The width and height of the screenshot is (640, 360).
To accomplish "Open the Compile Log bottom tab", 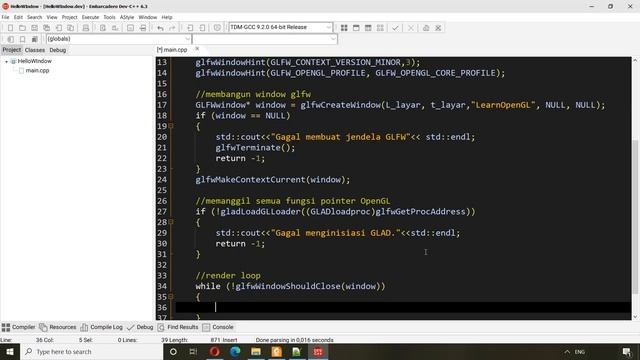I will click(102, 327).
